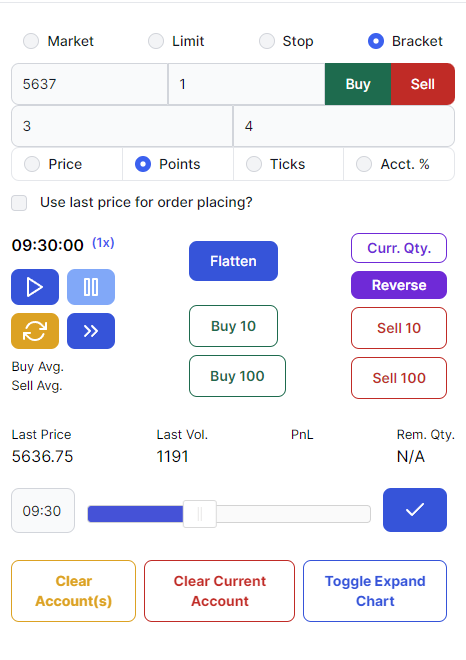The height and width of the screenshot is (660, 466).
Task: Reverse the current position
Action: click(x=399, y=285)
